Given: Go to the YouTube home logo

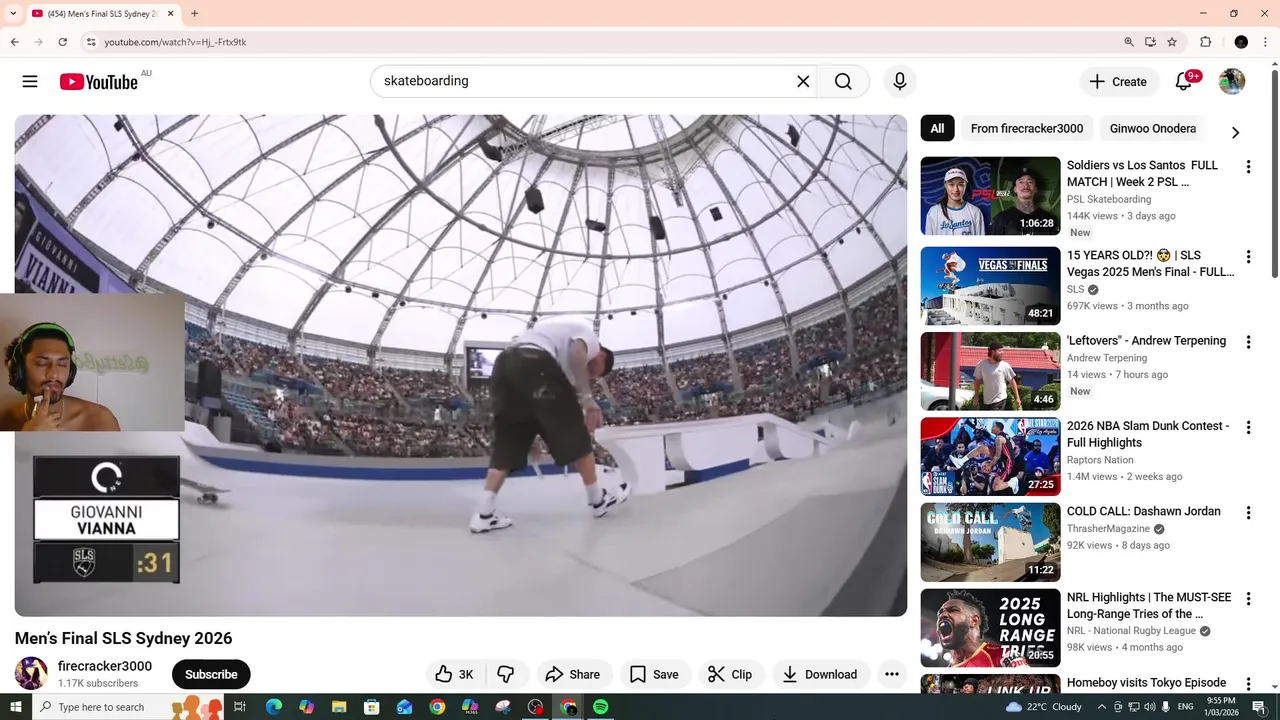Looking at the screenshot, I should pos(98,82).
